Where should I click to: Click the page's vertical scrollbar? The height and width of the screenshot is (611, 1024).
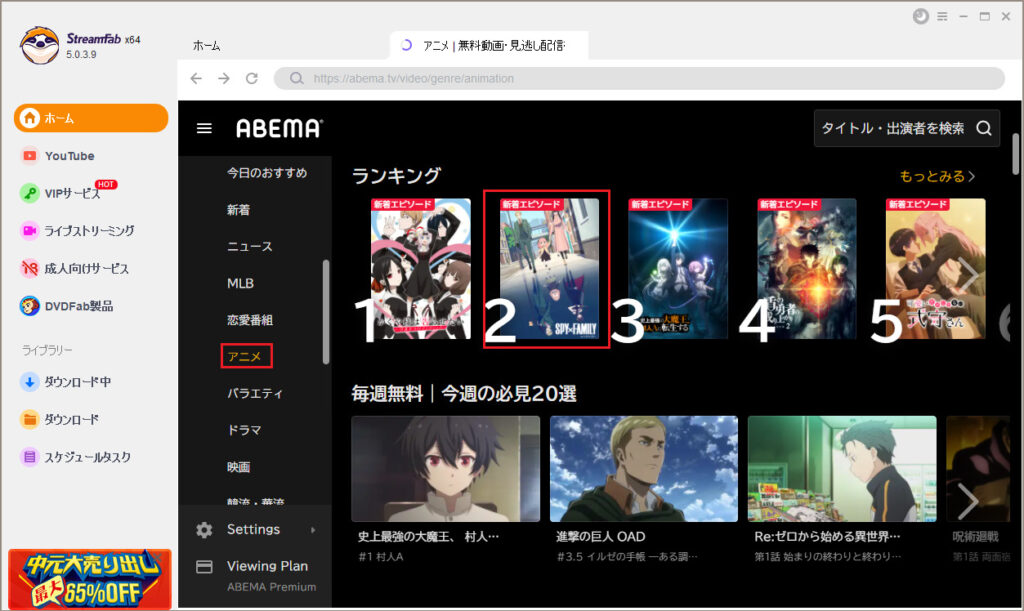(1016, 153)
